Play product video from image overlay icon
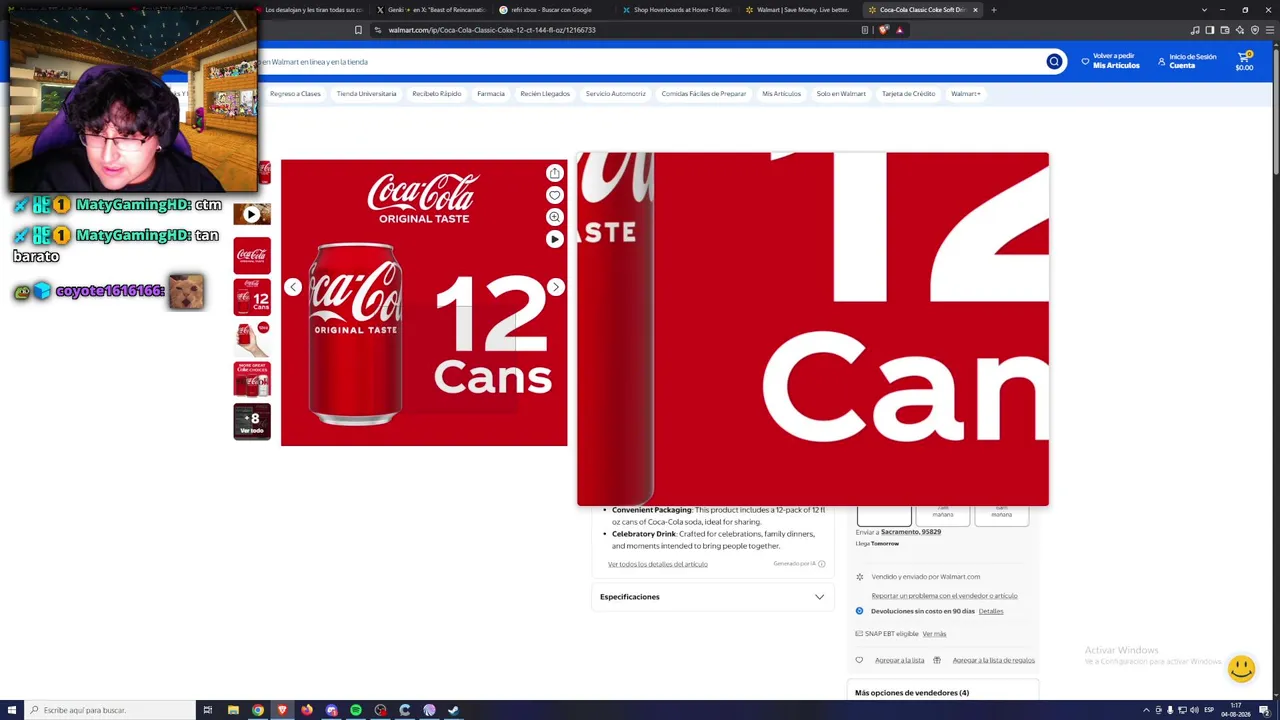Viewport: 1280px width, 720px height. coord(555,239)
